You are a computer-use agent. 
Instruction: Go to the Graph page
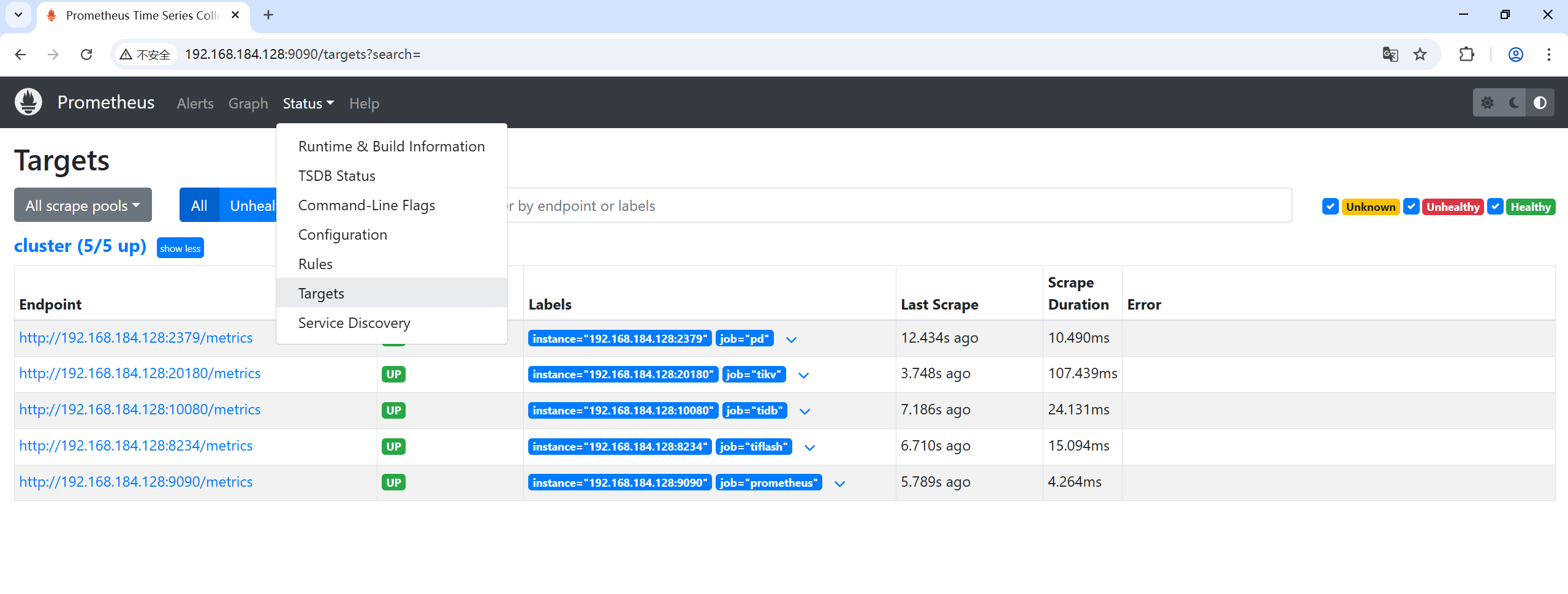point(248,104)
